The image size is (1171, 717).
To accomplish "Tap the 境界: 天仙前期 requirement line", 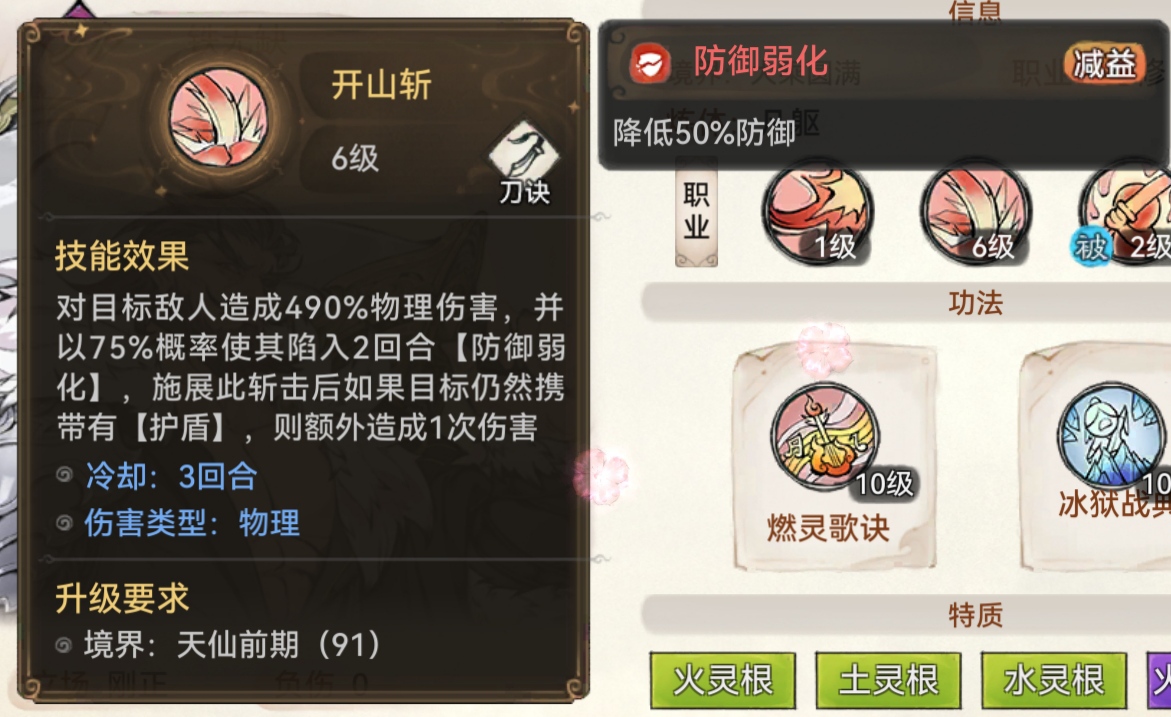I will (x=232, y=644).
